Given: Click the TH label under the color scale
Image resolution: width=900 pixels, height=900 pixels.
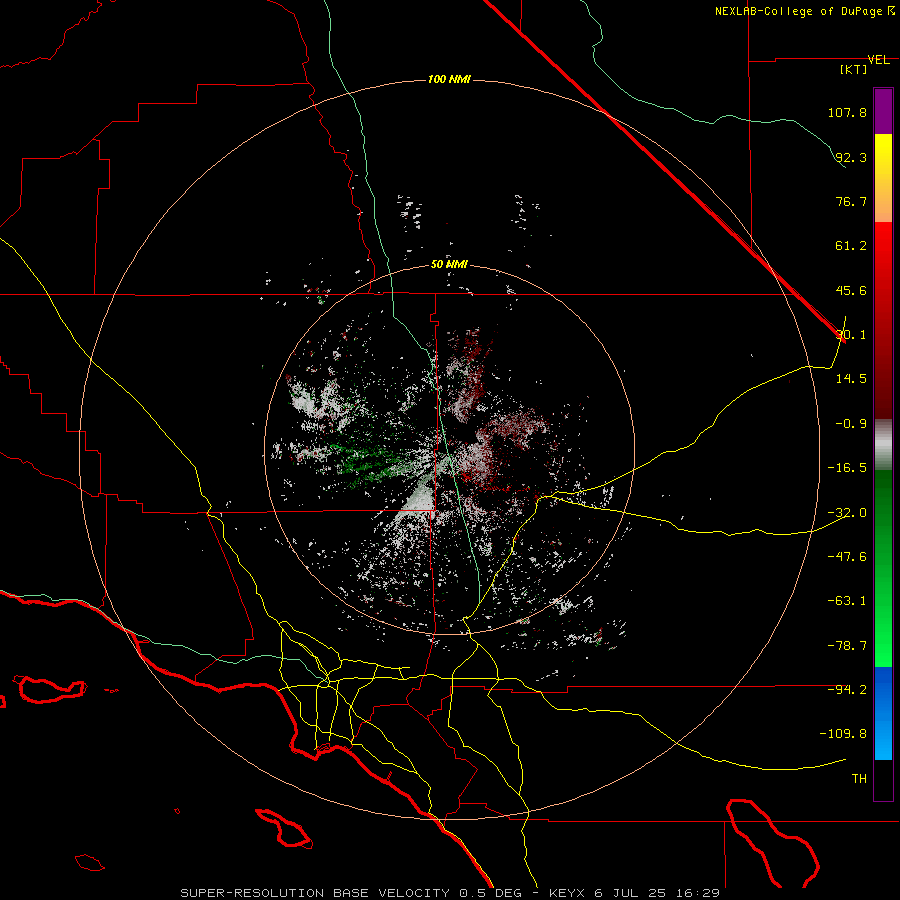Looking at the screenshot, I should (859, 779).
